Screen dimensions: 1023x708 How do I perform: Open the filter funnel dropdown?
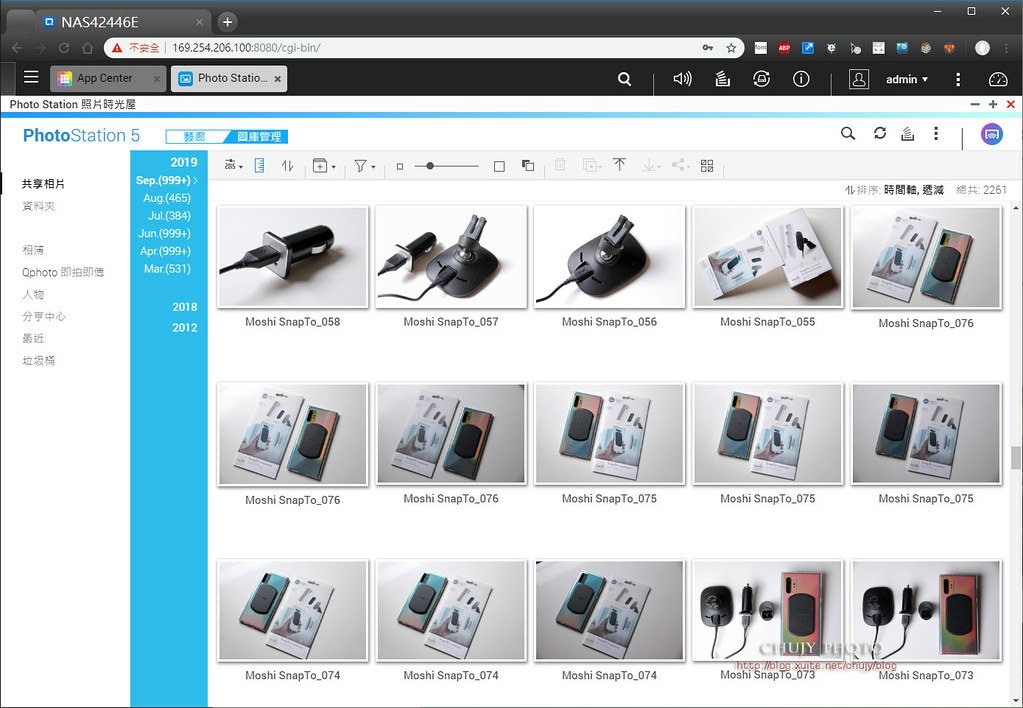pos(365,166)
